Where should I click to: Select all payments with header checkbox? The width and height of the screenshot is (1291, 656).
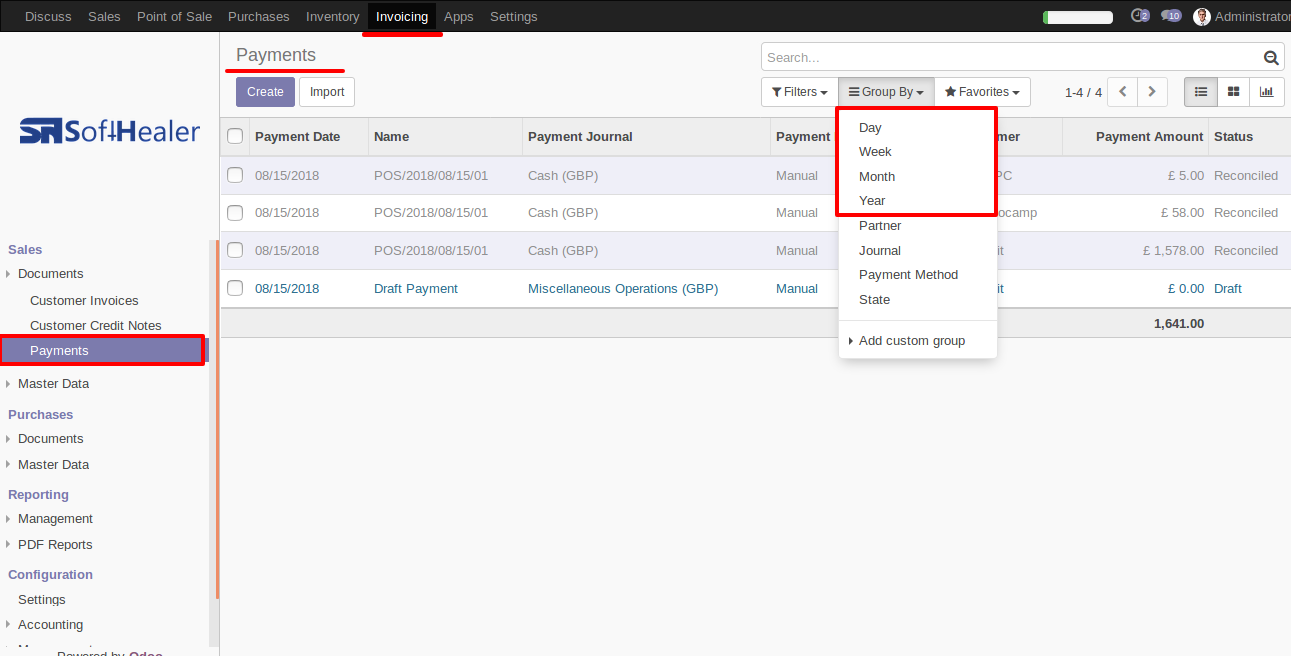coord(235,136)
